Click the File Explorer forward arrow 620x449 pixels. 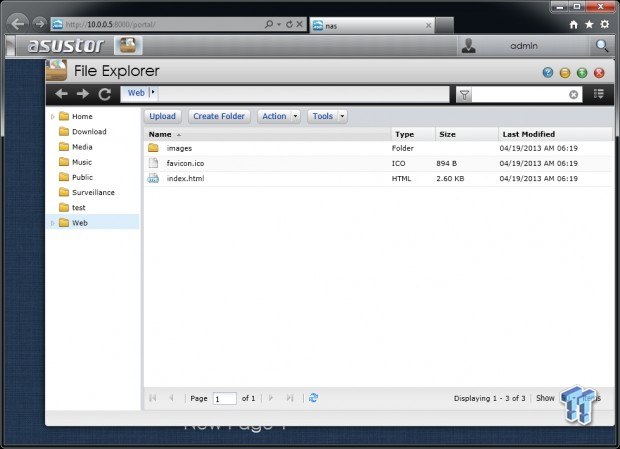pos(83,94)
